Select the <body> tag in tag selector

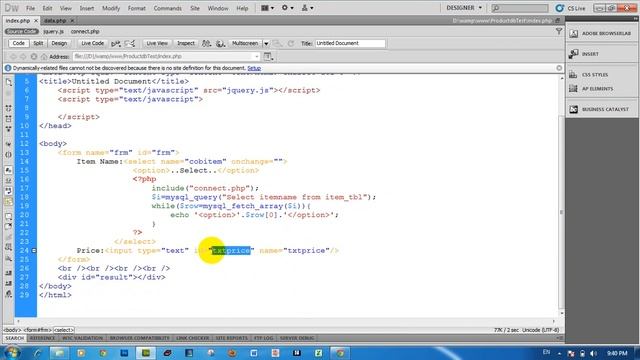[x=12, y=330]
